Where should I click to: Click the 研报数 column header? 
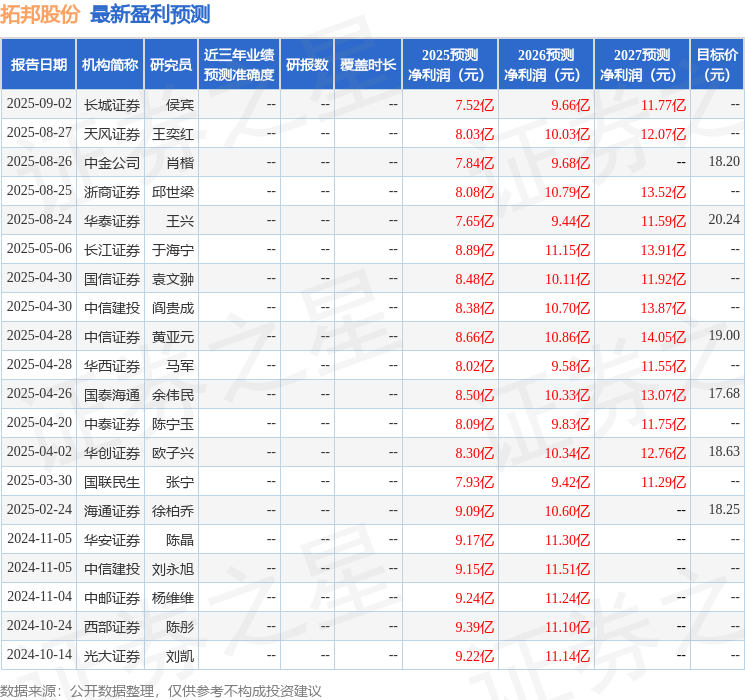pos(307,64)
